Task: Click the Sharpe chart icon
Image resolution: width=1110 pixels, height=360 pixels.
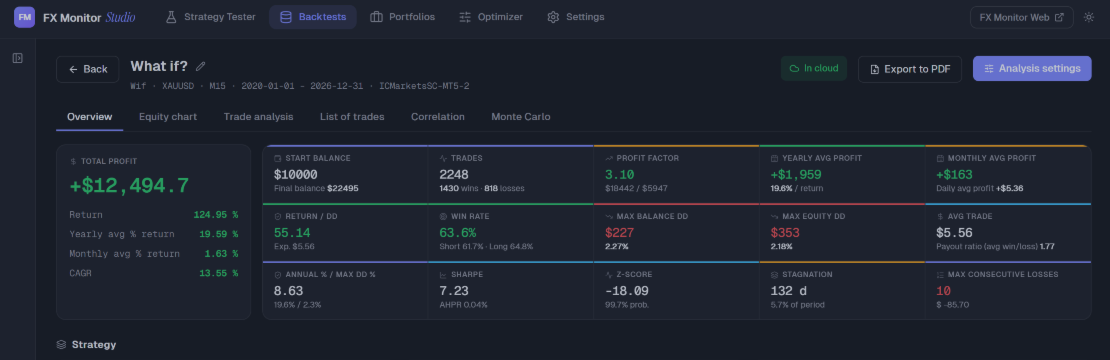Action: pos(443,274)
